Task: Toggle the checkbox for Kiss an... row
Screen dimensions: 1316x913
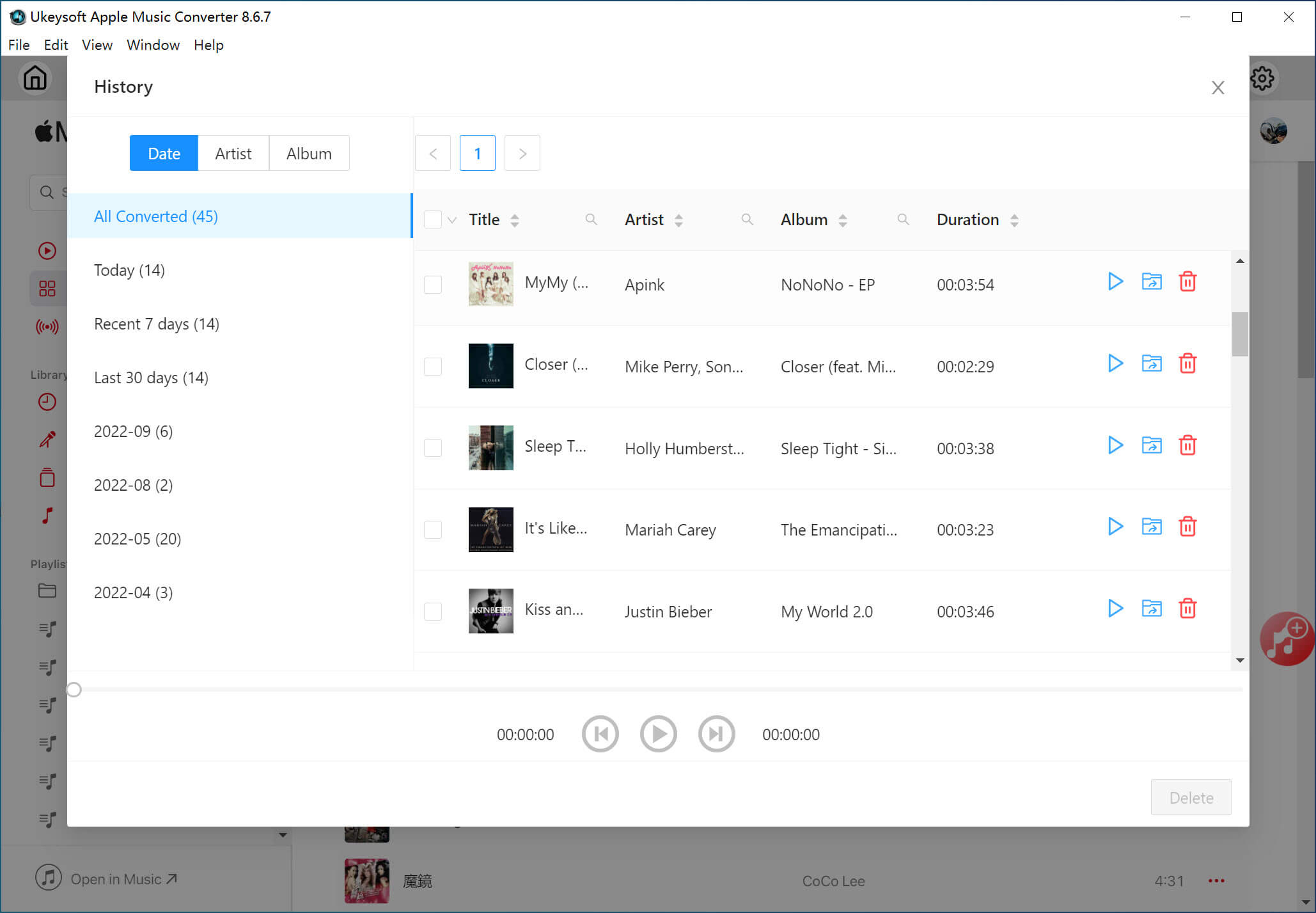Action: tap(433, 611)
